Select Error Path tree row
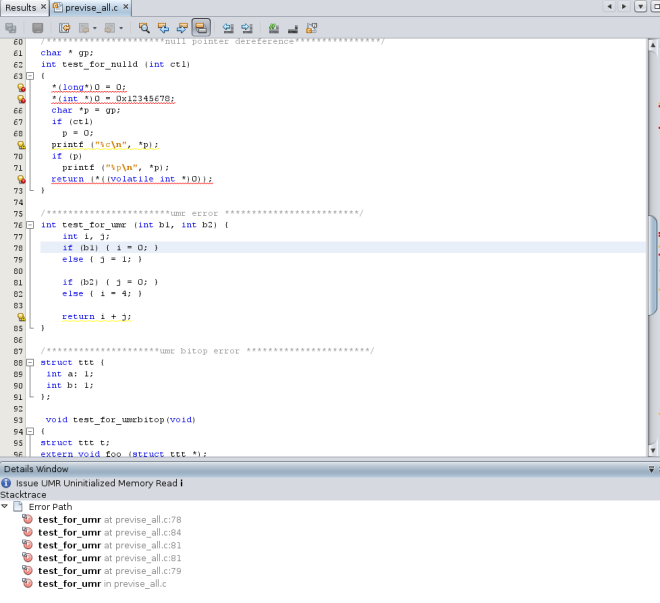660x603 pixels. (51, 507)
